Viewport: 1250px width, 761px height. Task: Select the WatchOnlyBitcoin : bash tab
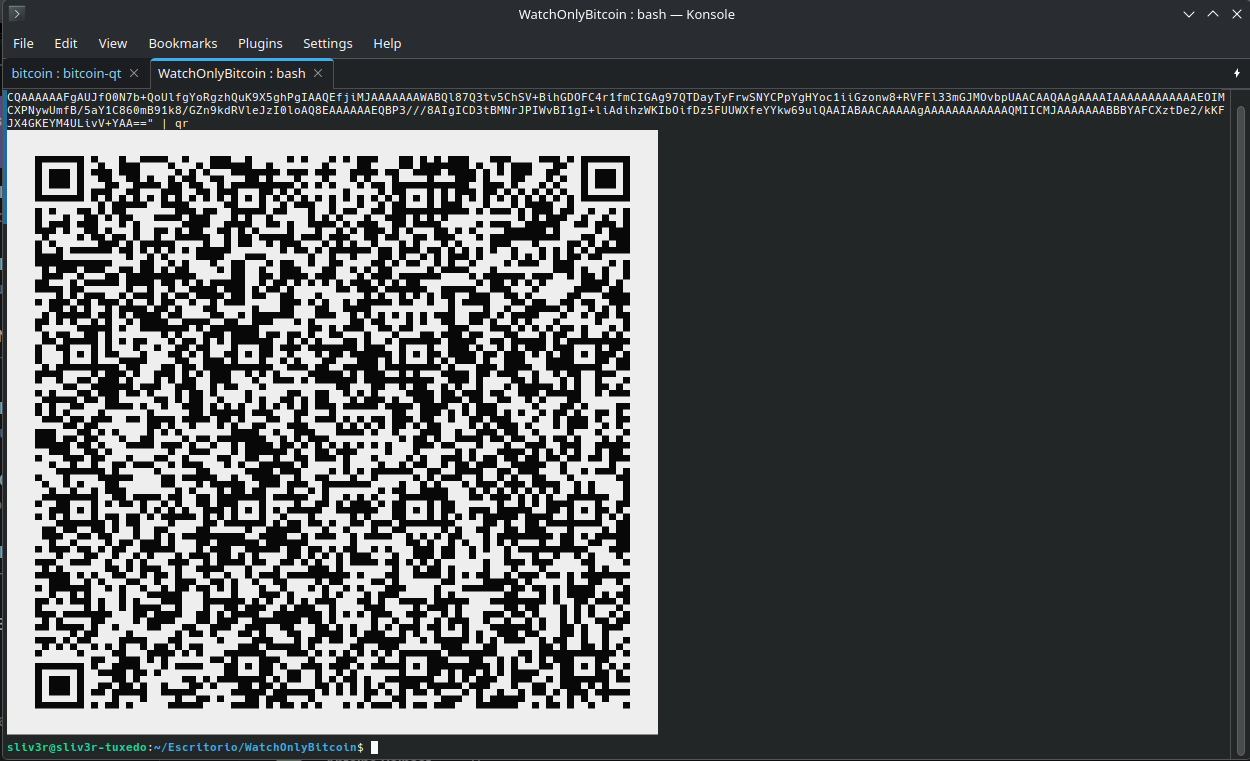(x=232, y=74)
